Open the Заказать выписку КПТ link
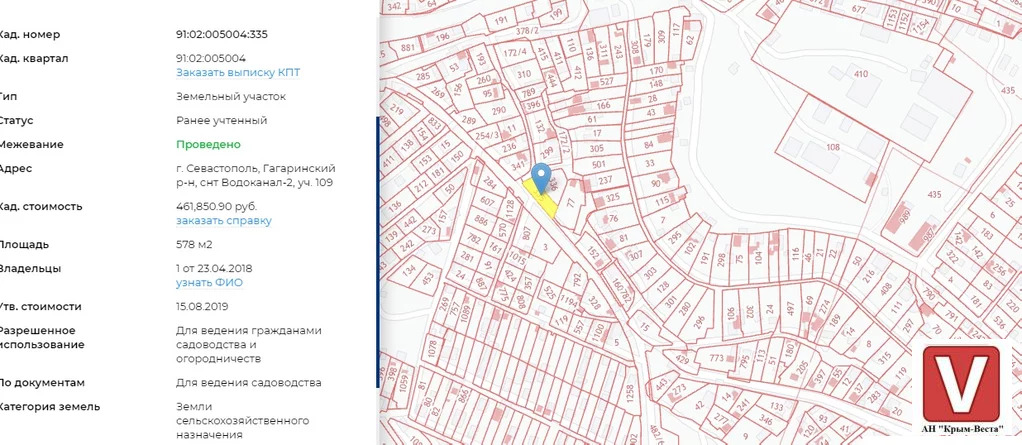Screen dimensions: 1022x445 [238, 73]
